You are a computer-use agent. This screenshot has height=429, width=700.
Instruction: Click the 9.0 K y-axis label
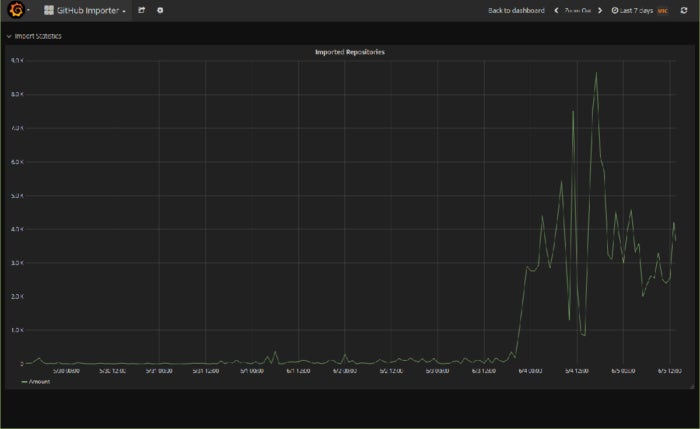17,60
